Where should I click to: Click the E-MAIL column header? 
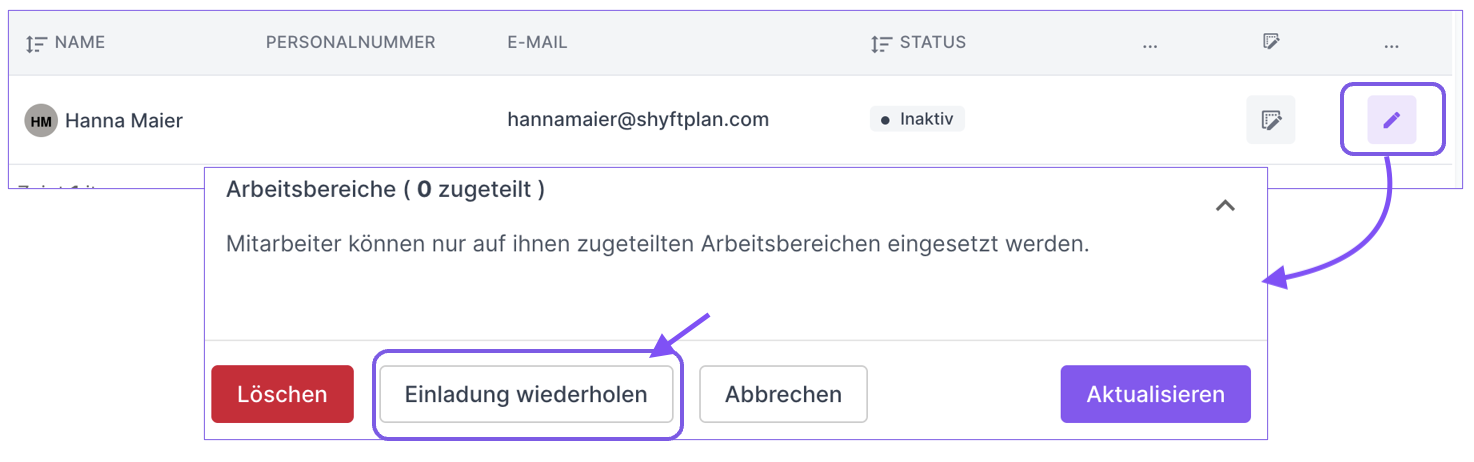tap(537, 42)
